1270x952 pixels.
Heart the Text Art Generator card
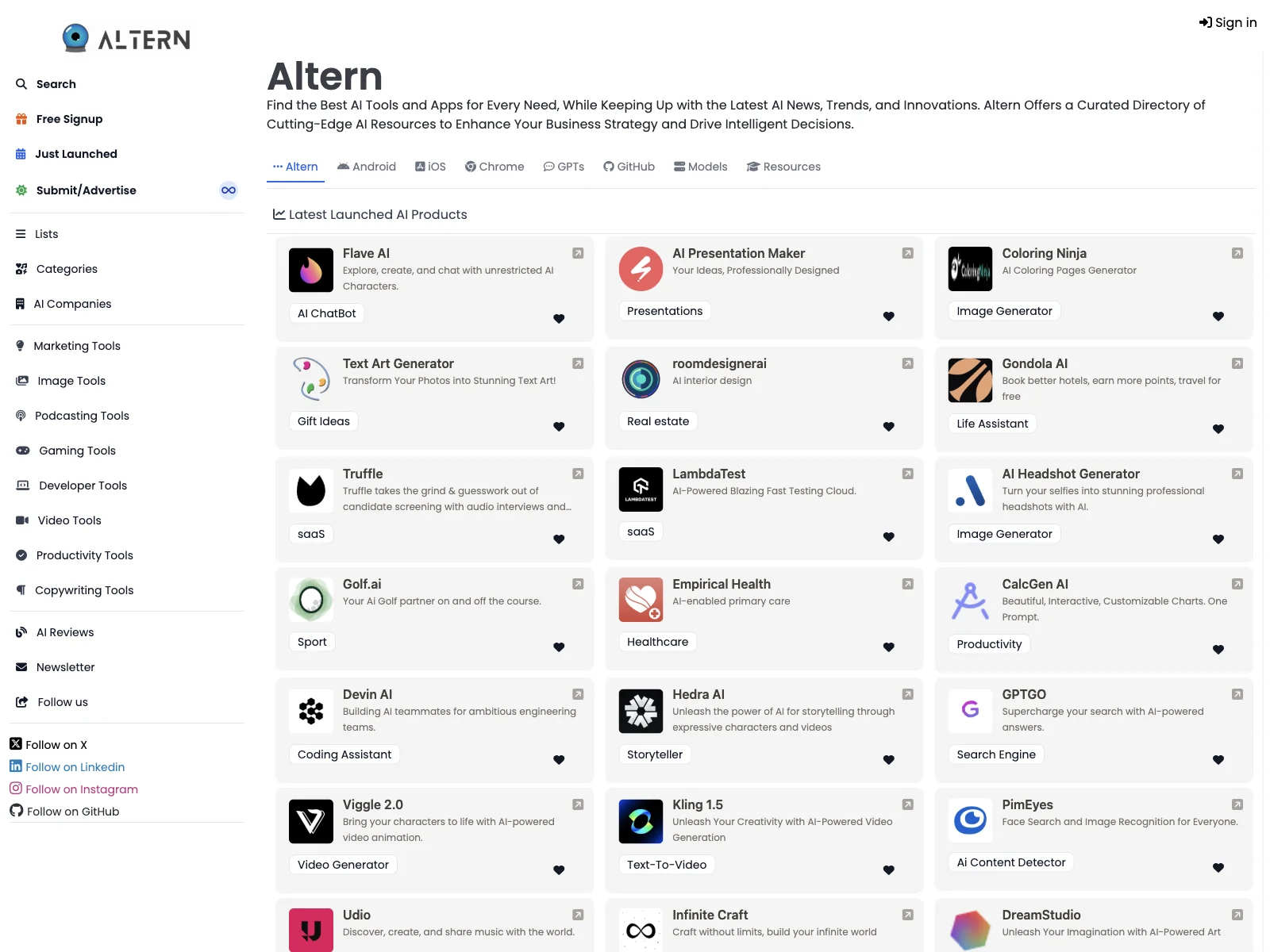(x=559, y=427)
